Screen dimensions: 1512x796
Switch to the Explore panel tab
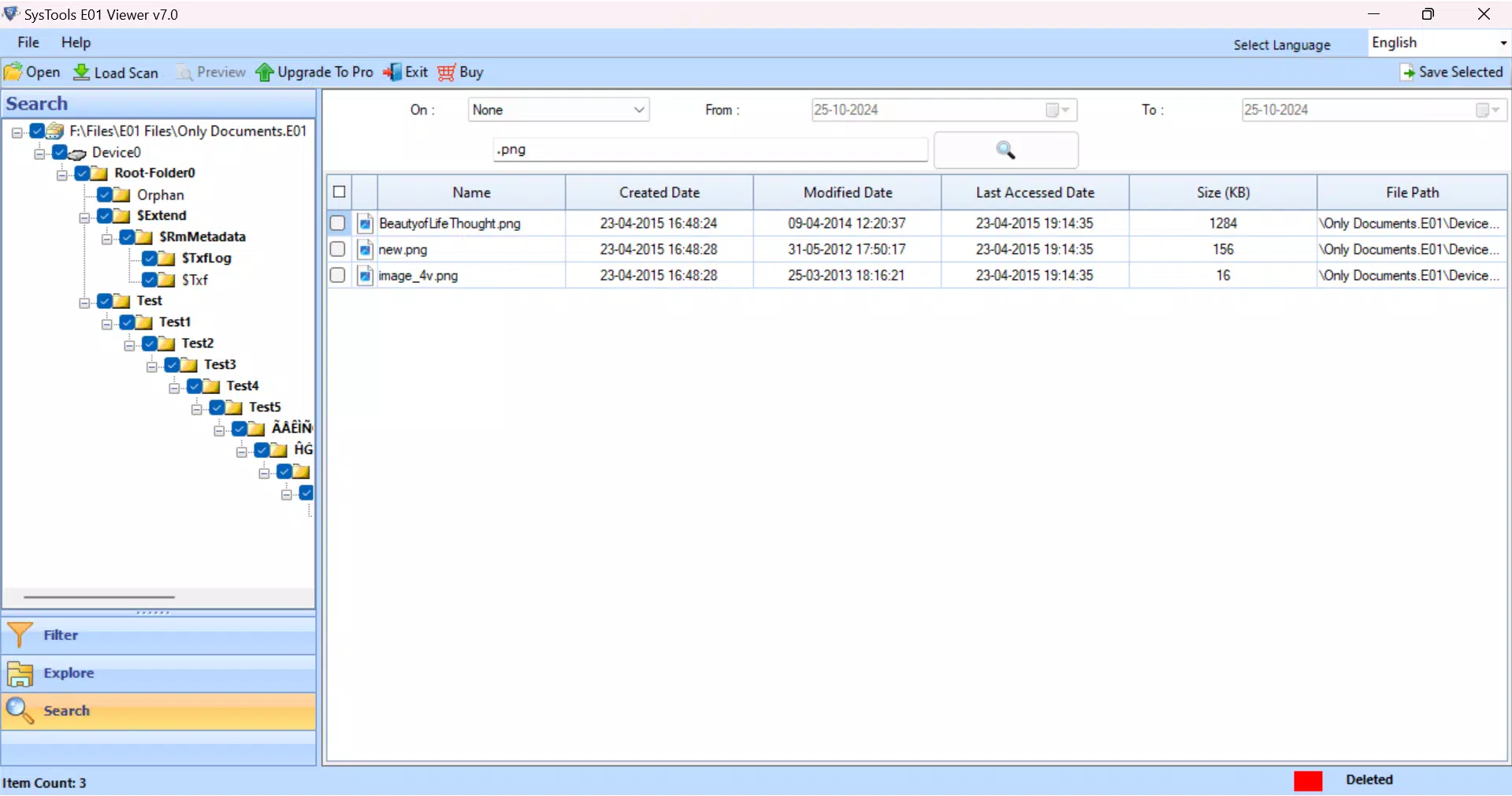158,673
